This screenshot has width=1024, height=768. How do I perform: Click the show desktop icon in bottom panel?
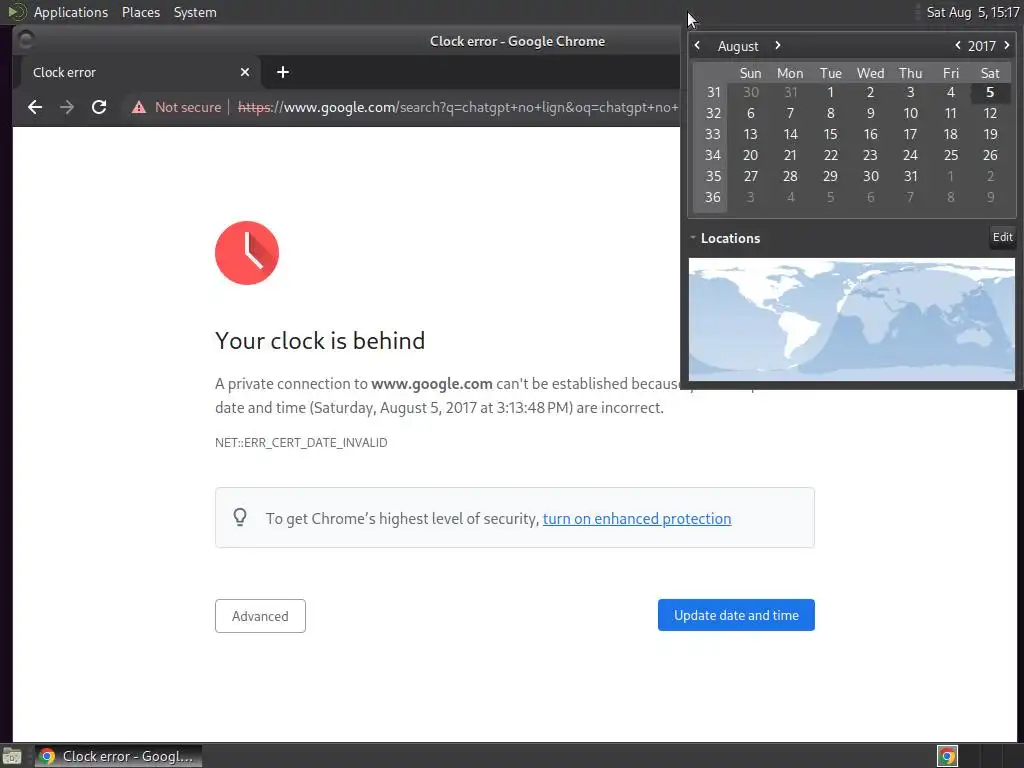coord(12,756)
